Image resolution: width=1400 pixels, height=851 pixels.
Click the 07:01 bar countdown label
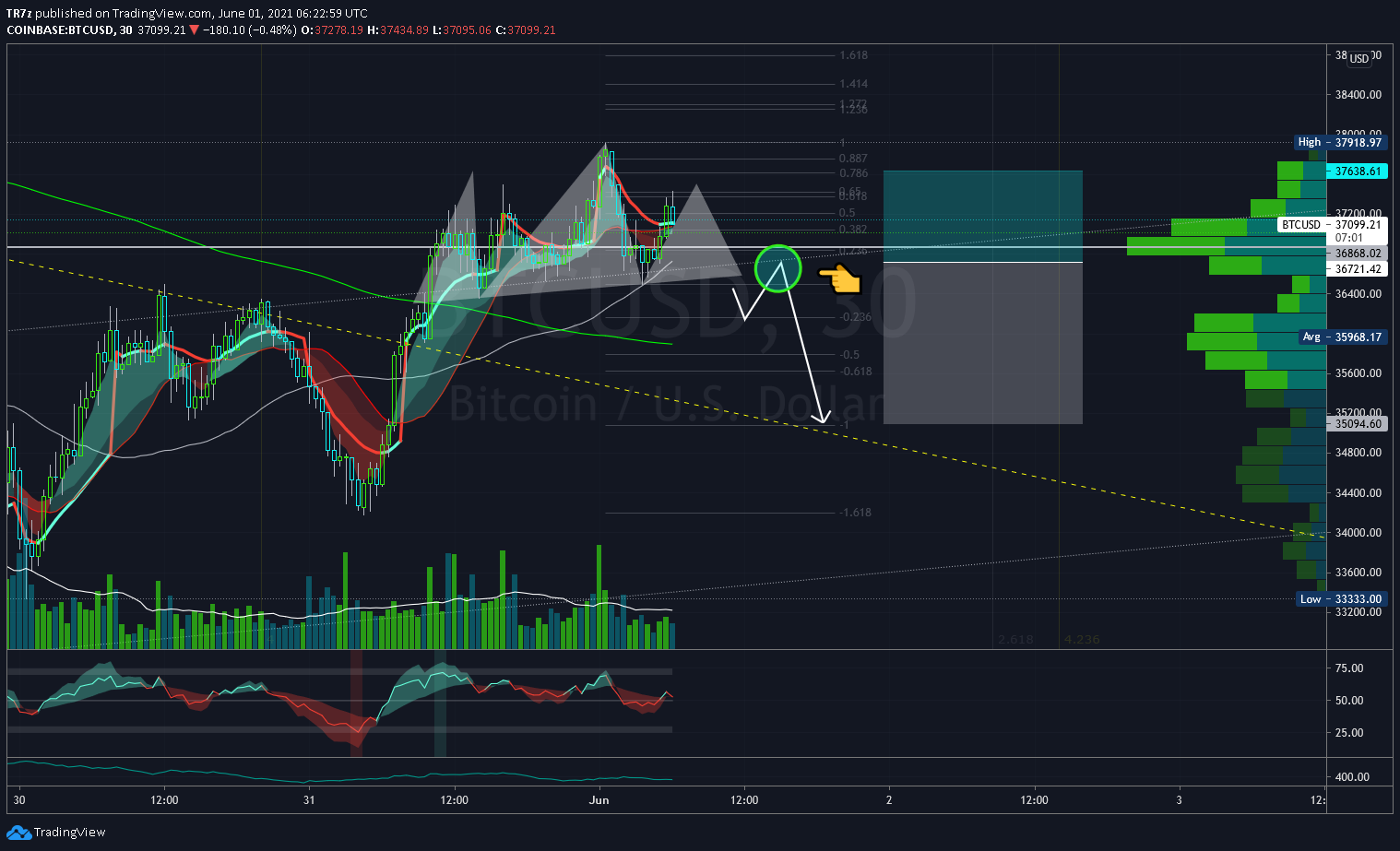(1348, 237)
